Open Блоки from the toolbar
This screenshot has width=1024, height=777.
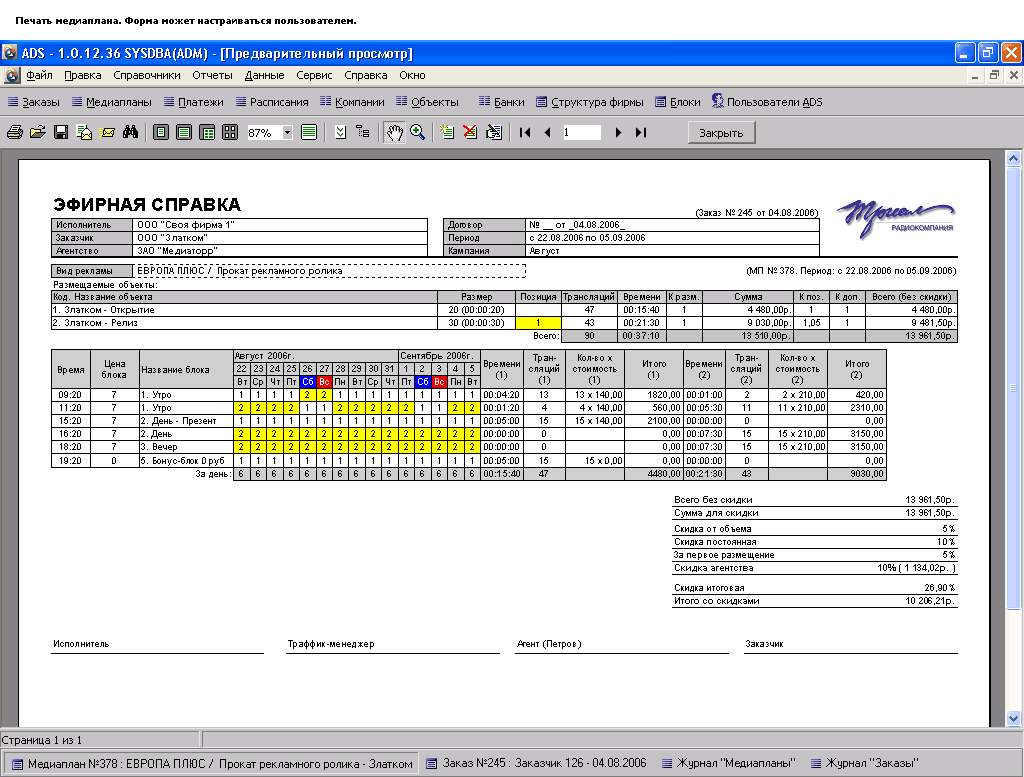point(677,102)
